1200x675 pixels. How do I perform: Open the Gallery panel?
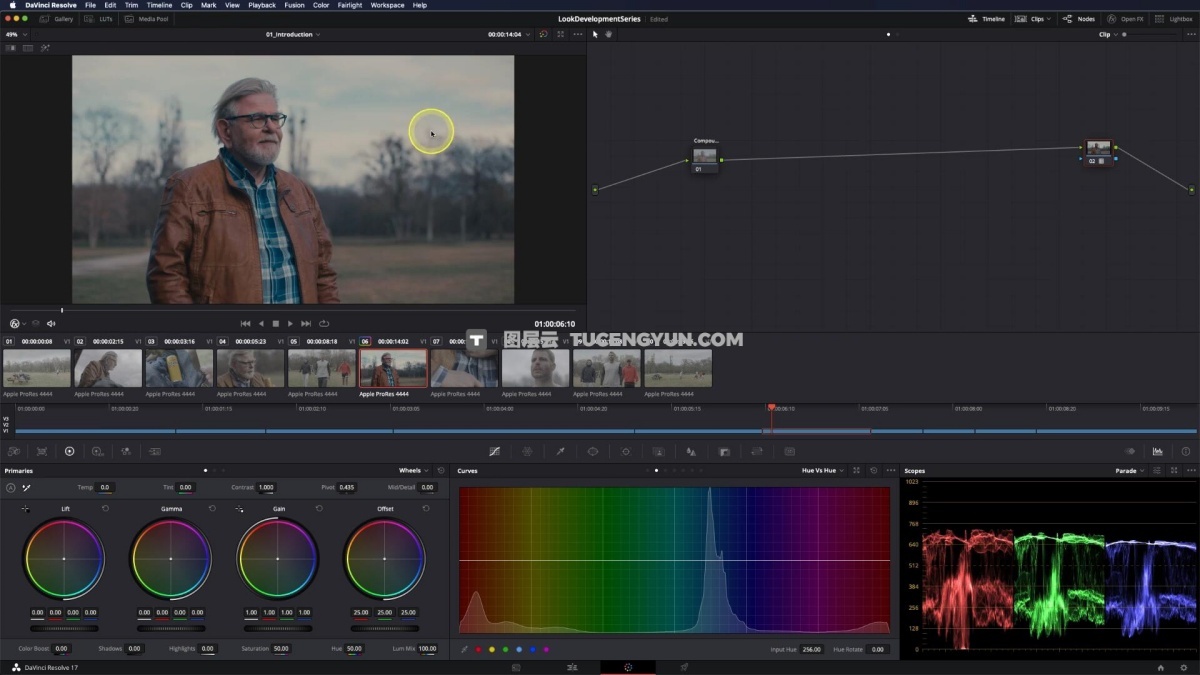(58, 19)
